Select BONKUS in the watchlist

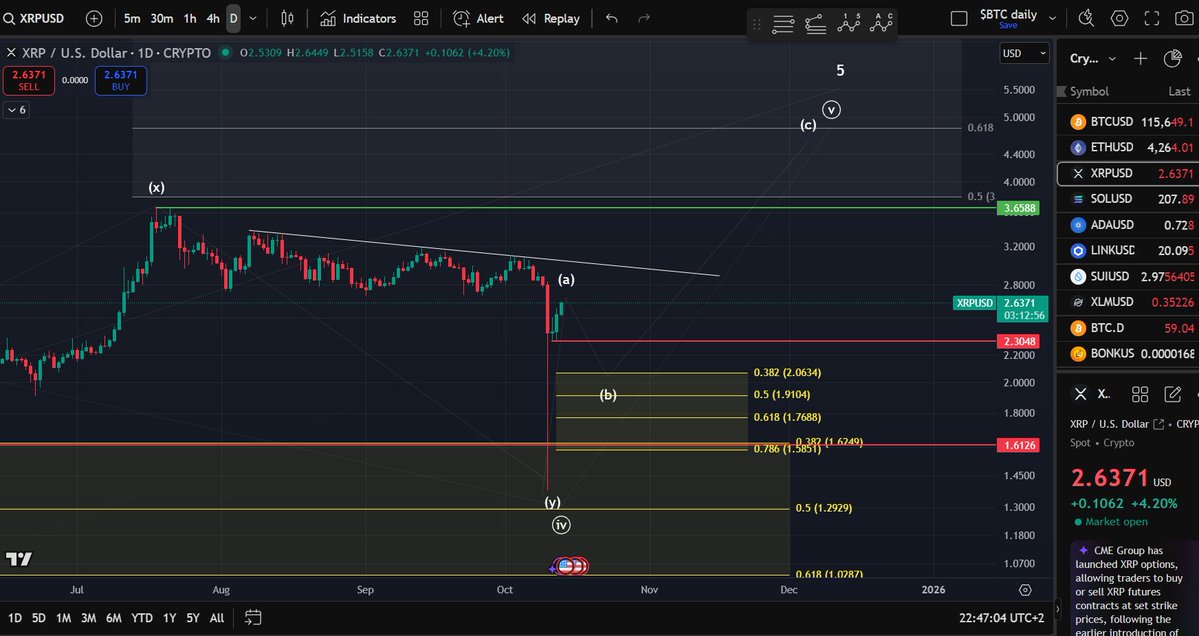pos(1128,354)
